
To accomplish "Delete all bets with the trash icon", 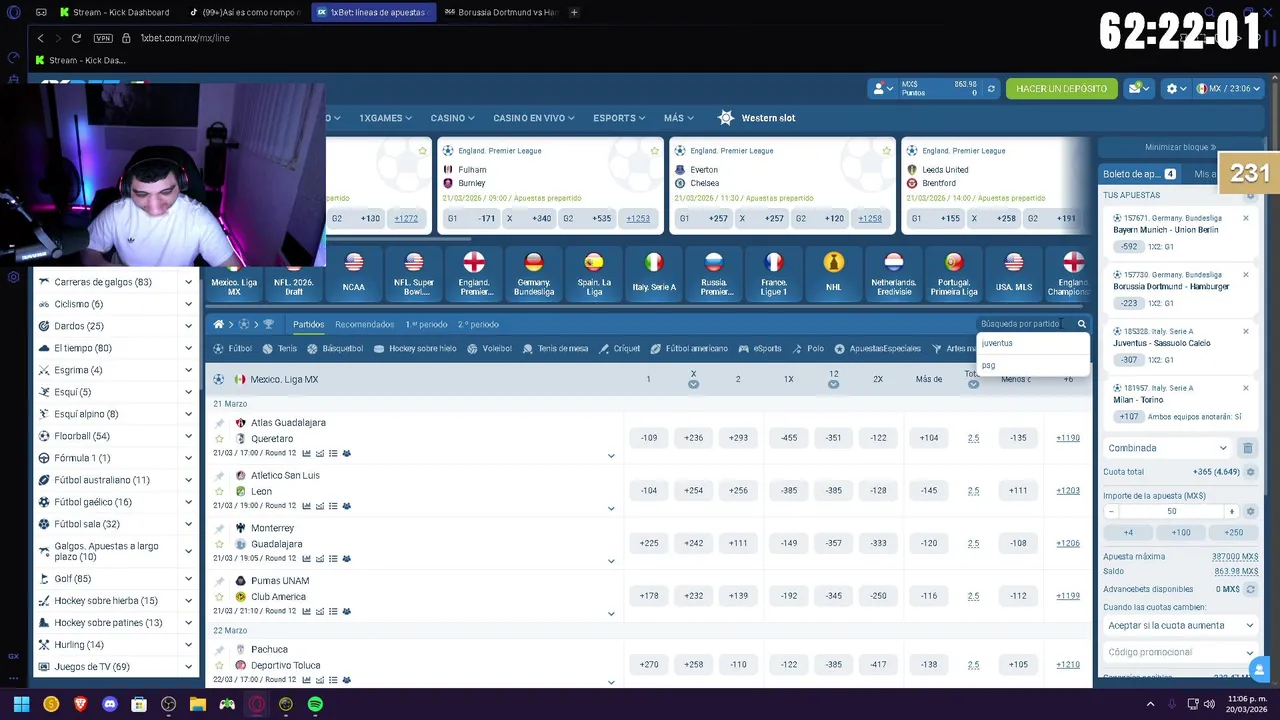I will click(x=1247, y=448).
